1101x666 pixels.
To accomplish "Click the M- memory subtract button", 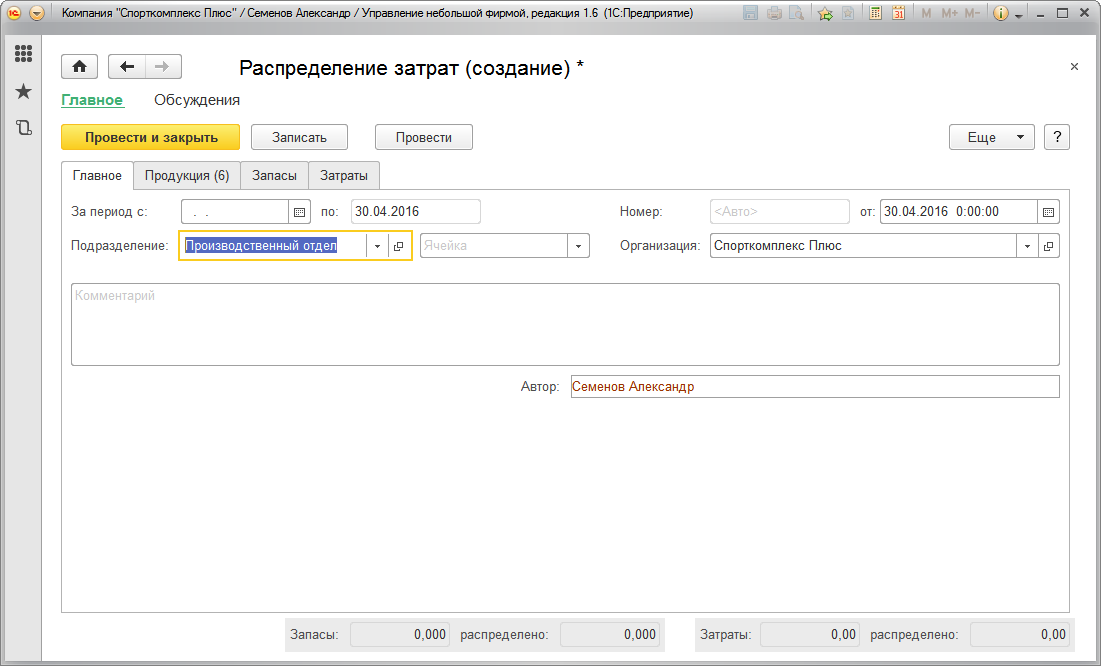I will click(972, 13).
